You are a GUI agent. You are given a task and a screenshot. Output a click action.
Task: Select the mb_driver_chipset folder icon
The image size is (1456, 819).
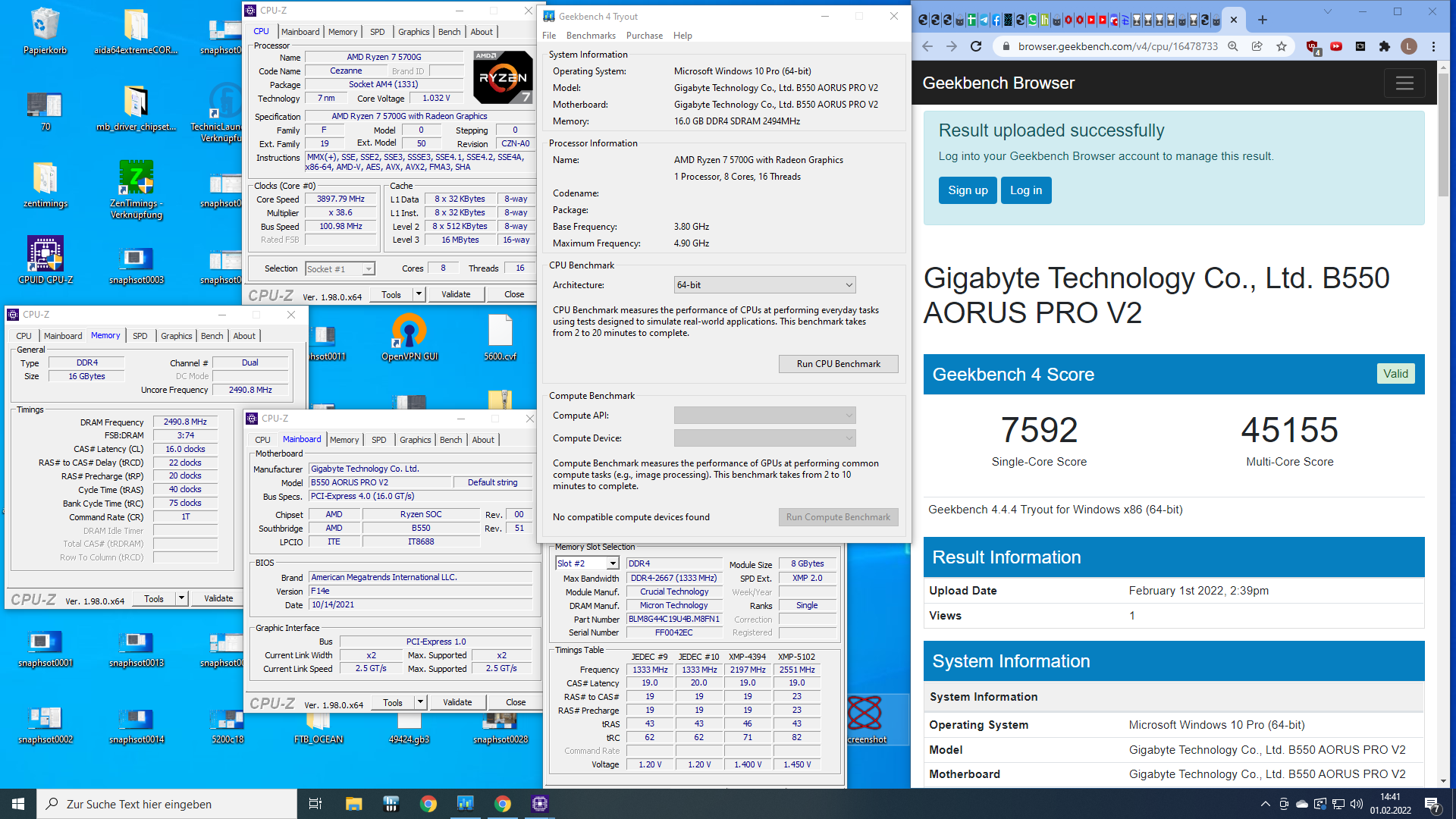(136, 108)
